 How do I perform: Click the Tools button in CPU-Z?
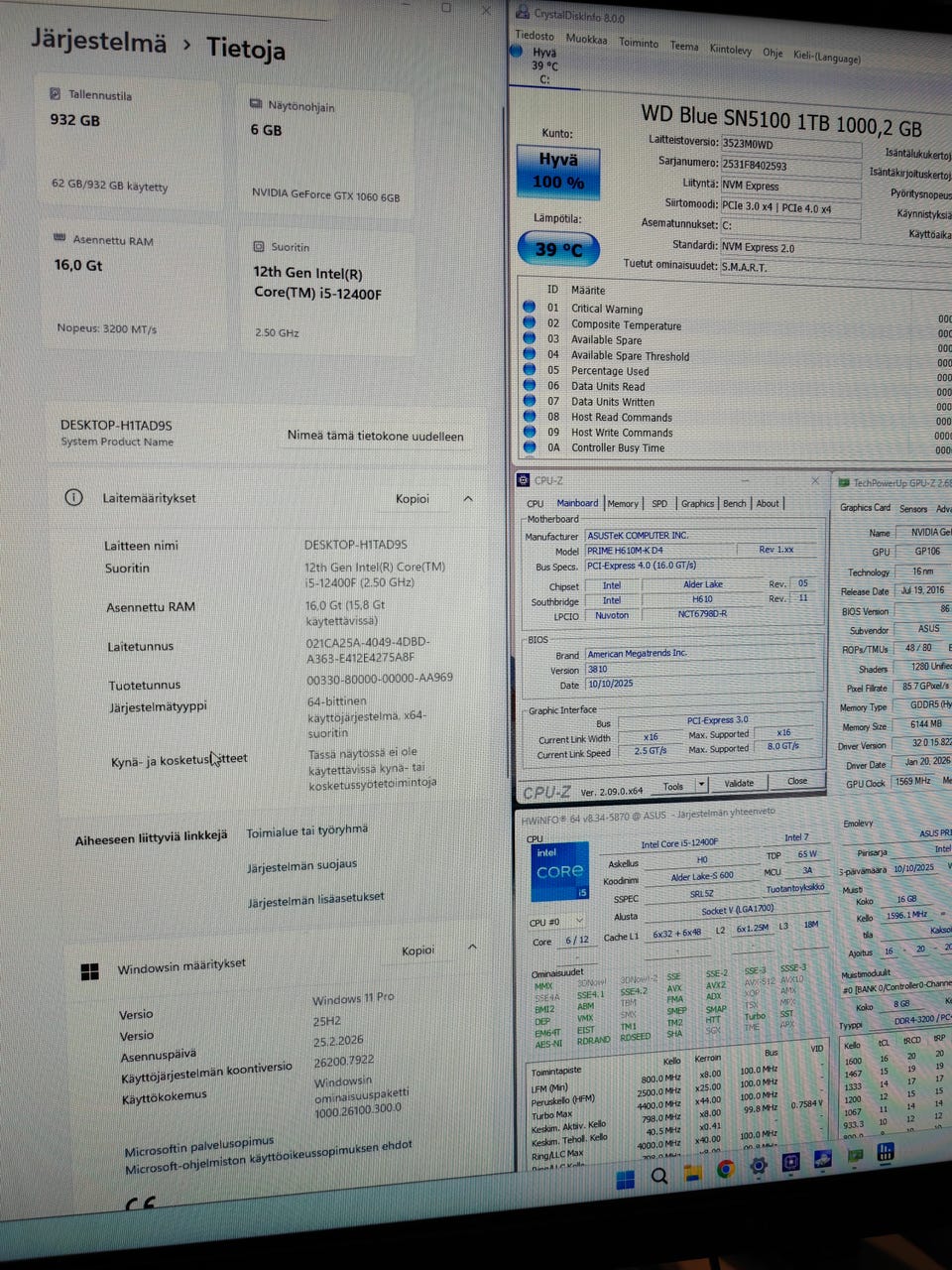tap(673, 786)
